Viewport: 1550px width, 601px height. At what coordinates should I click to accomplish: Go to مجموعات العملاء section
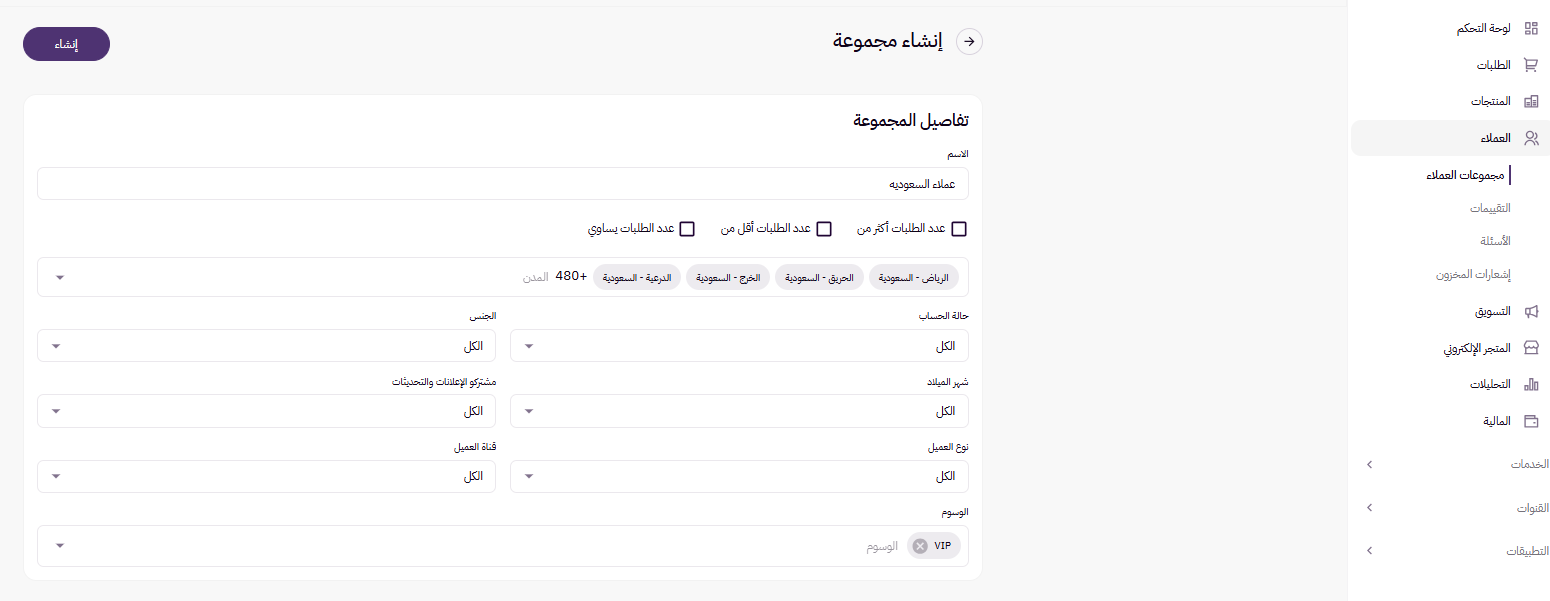click(1466, 174)
